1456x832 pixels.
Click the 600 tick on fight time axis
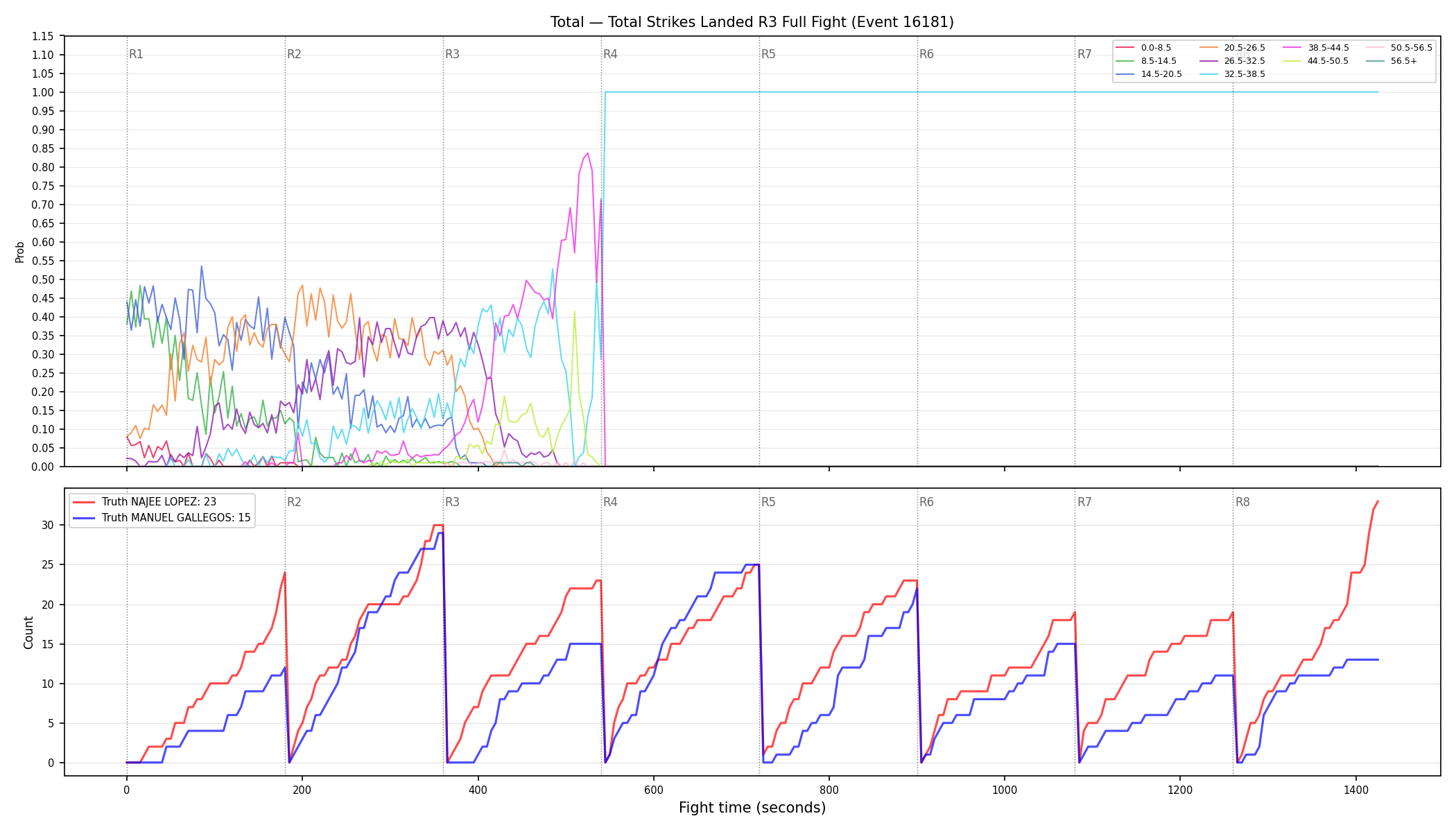653,789
